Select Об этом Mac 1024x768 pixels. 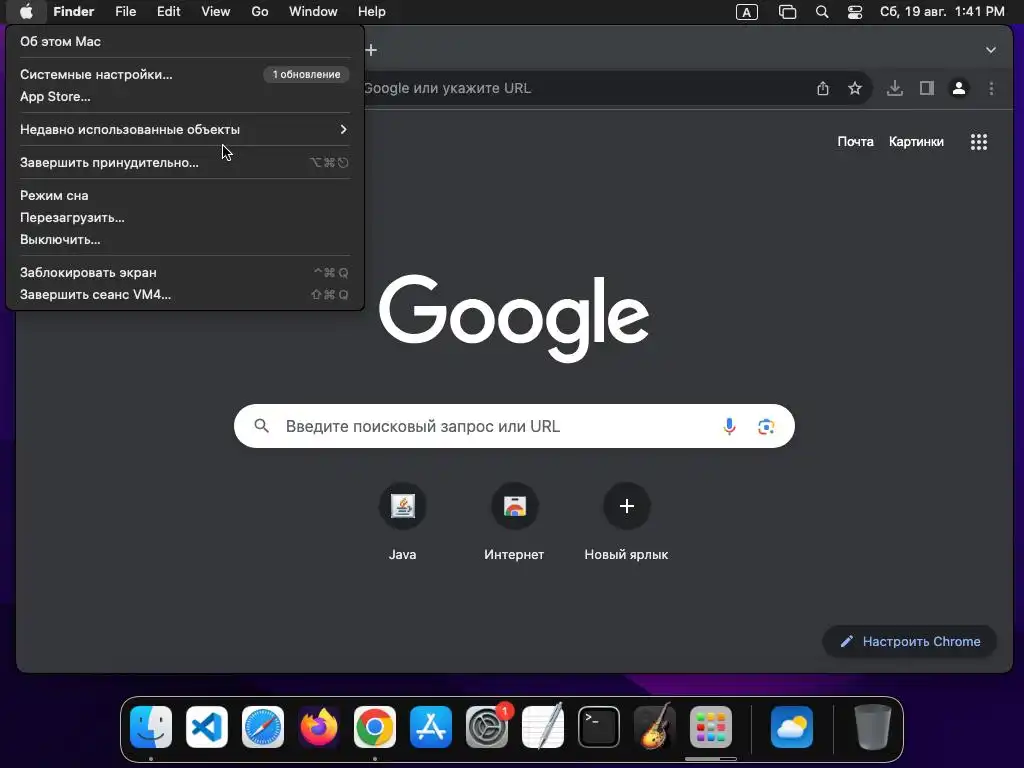pos(185,41)
